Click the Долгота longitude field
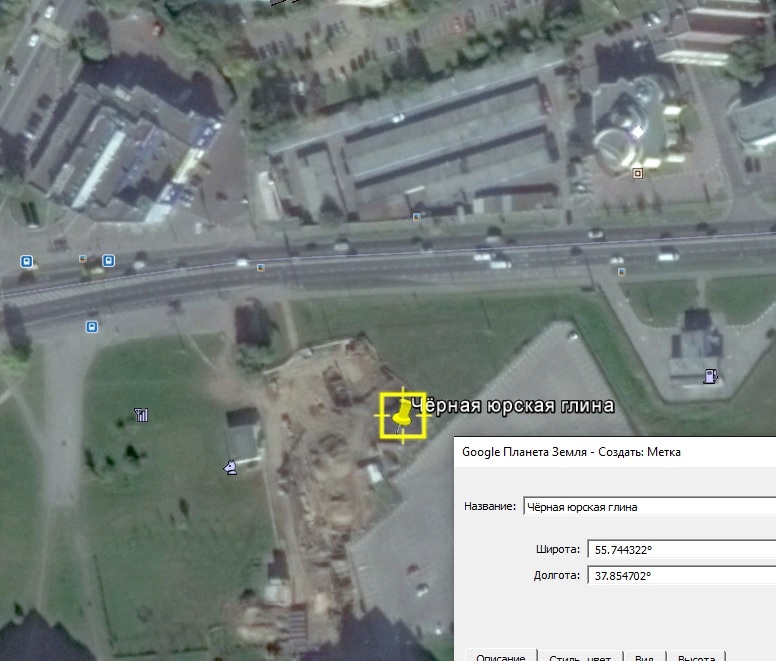Viewport: 776px width, 661px height. [x=680, y=576]
